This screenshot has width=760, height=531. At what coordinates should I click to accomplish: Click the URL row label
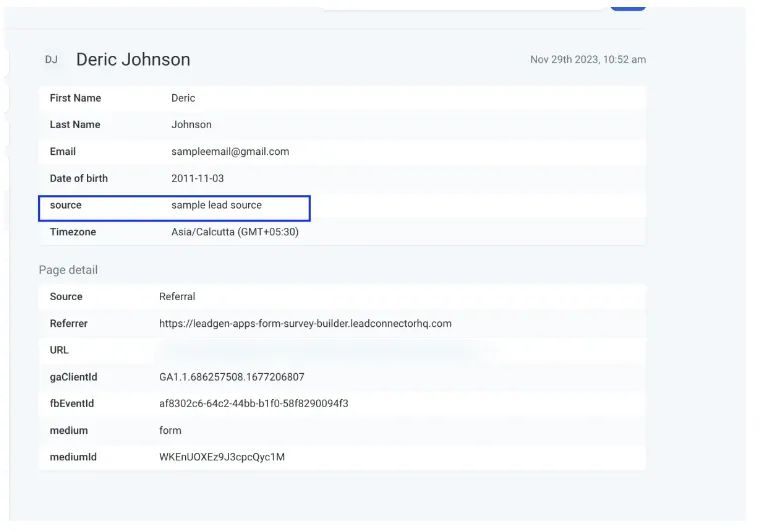(x=59, y=350)
